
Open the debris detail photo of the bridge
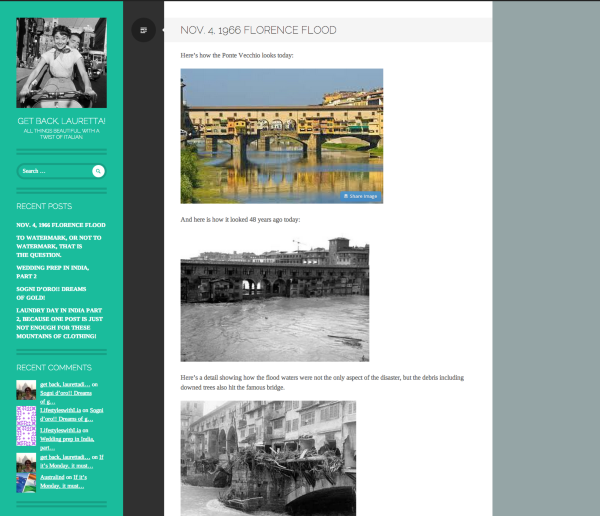268,458
